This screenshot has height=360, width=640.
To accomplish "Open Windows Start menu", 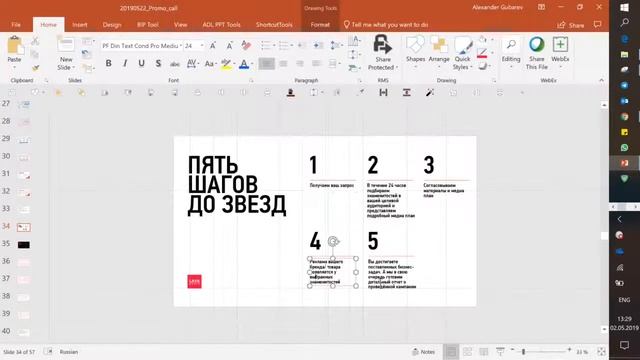I will point(624,7).
